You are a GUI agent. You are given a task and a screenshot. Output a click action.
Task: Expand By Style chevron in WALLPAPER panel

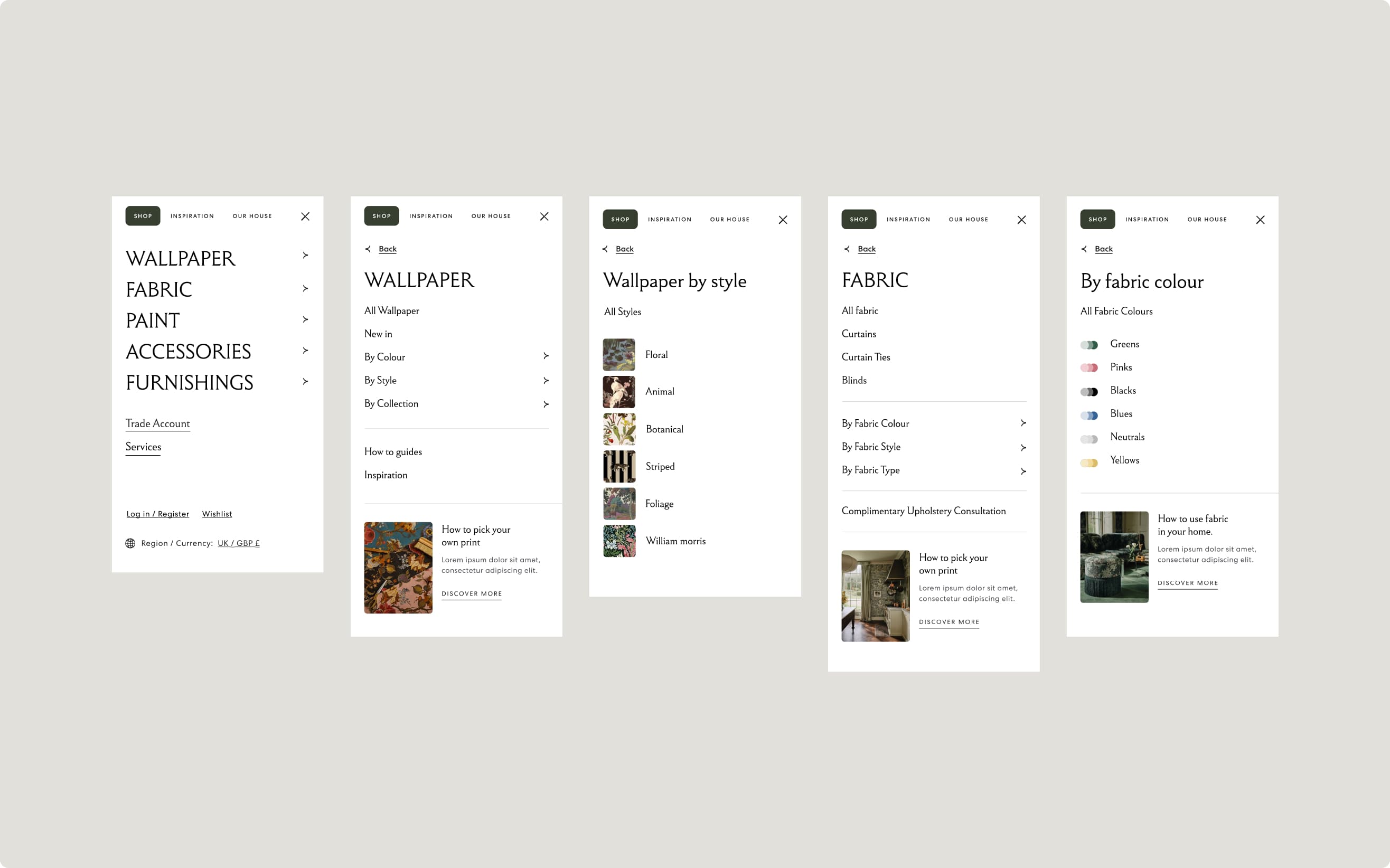tap(546, 381)
